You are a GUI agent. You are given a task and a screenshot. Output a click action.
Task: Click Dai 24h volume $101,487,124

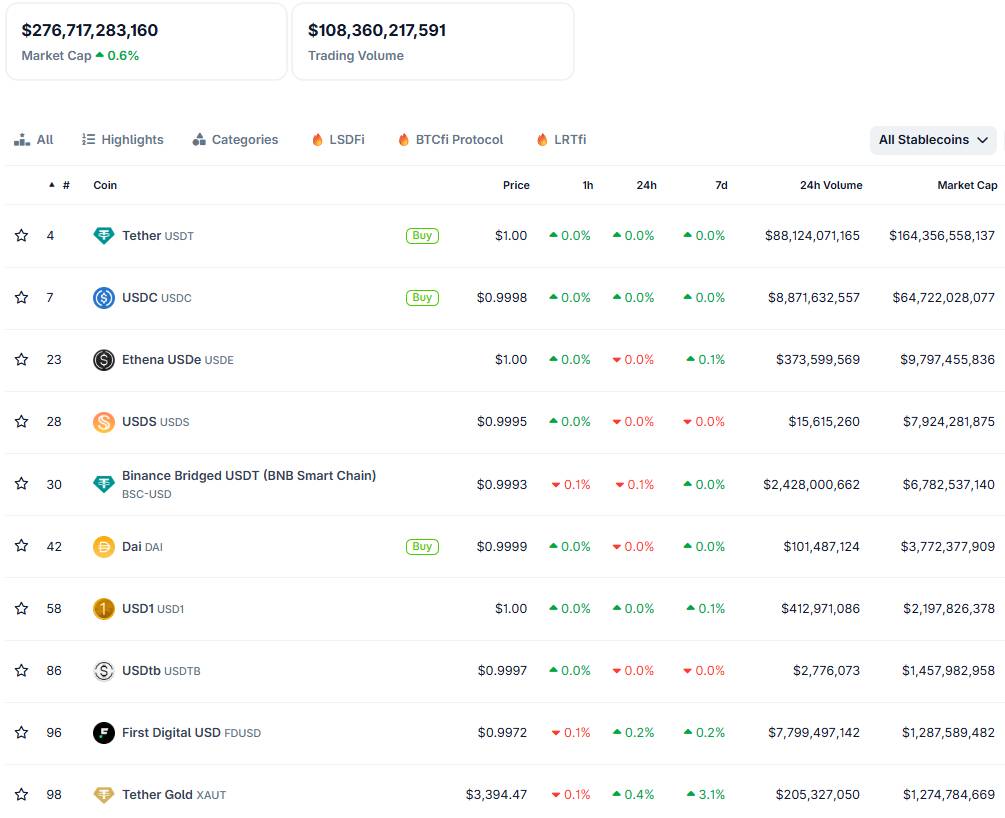point(821,546)
